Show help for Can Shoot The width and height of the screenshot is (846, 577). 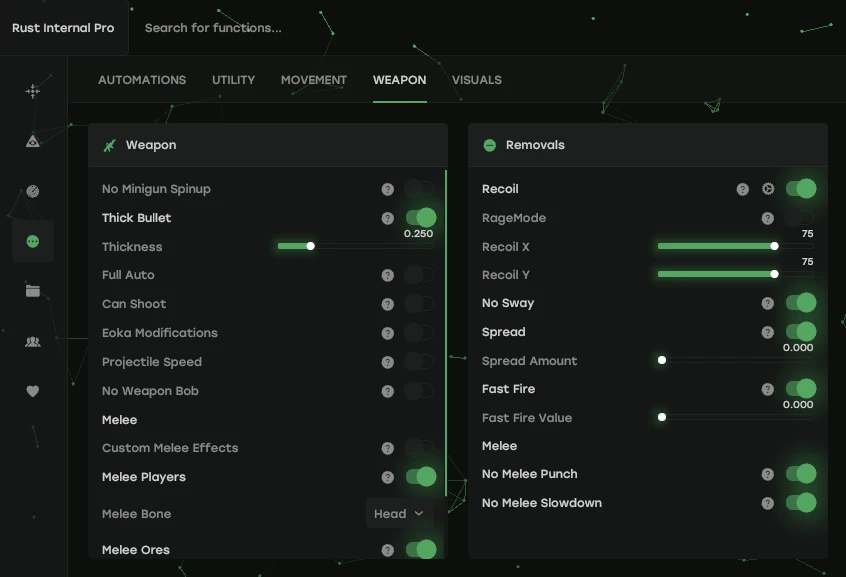click(x=387, y=304)
